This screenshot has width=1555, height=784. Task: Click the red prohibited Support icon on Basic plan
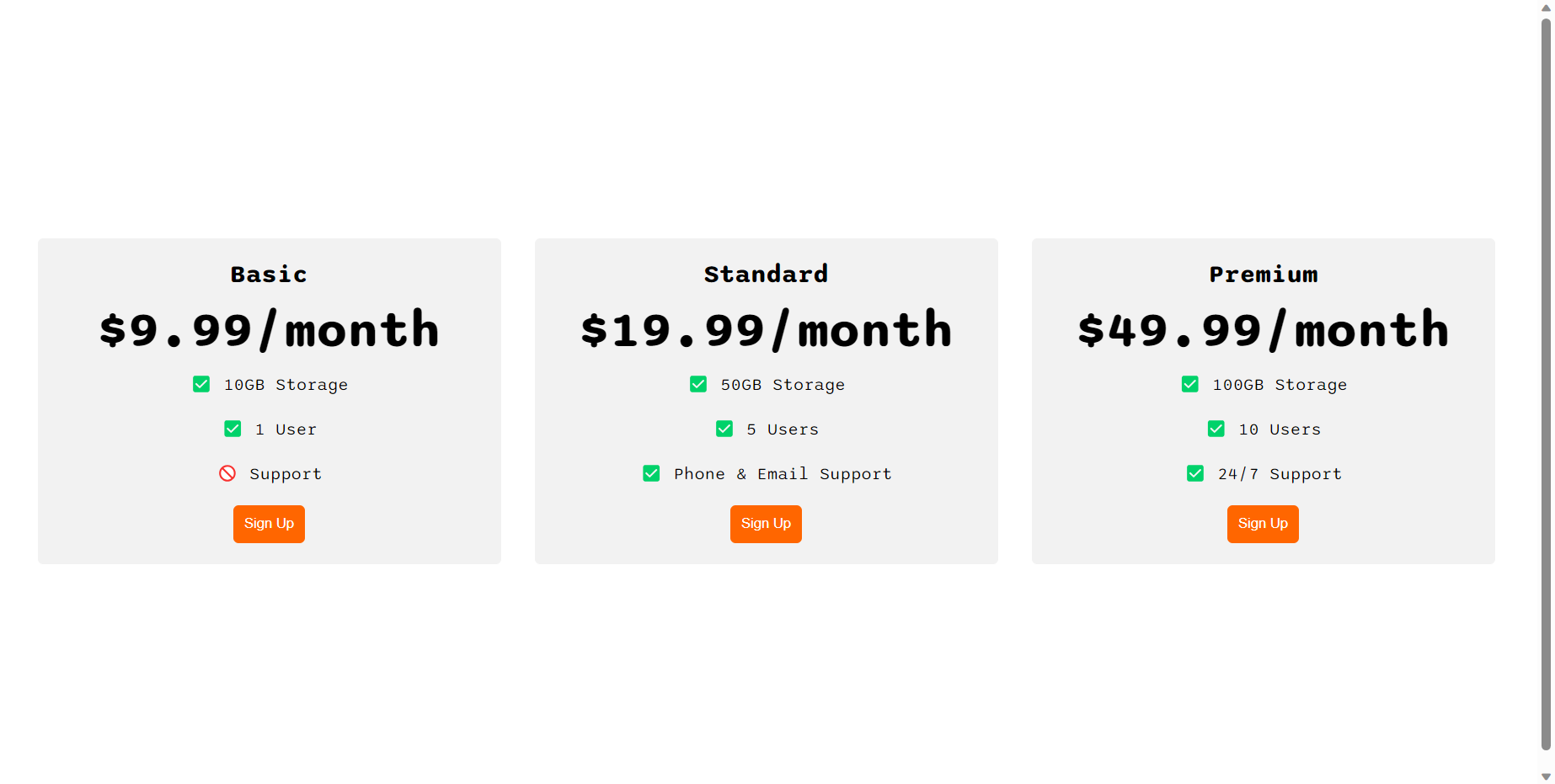click(x=227, y=473)
